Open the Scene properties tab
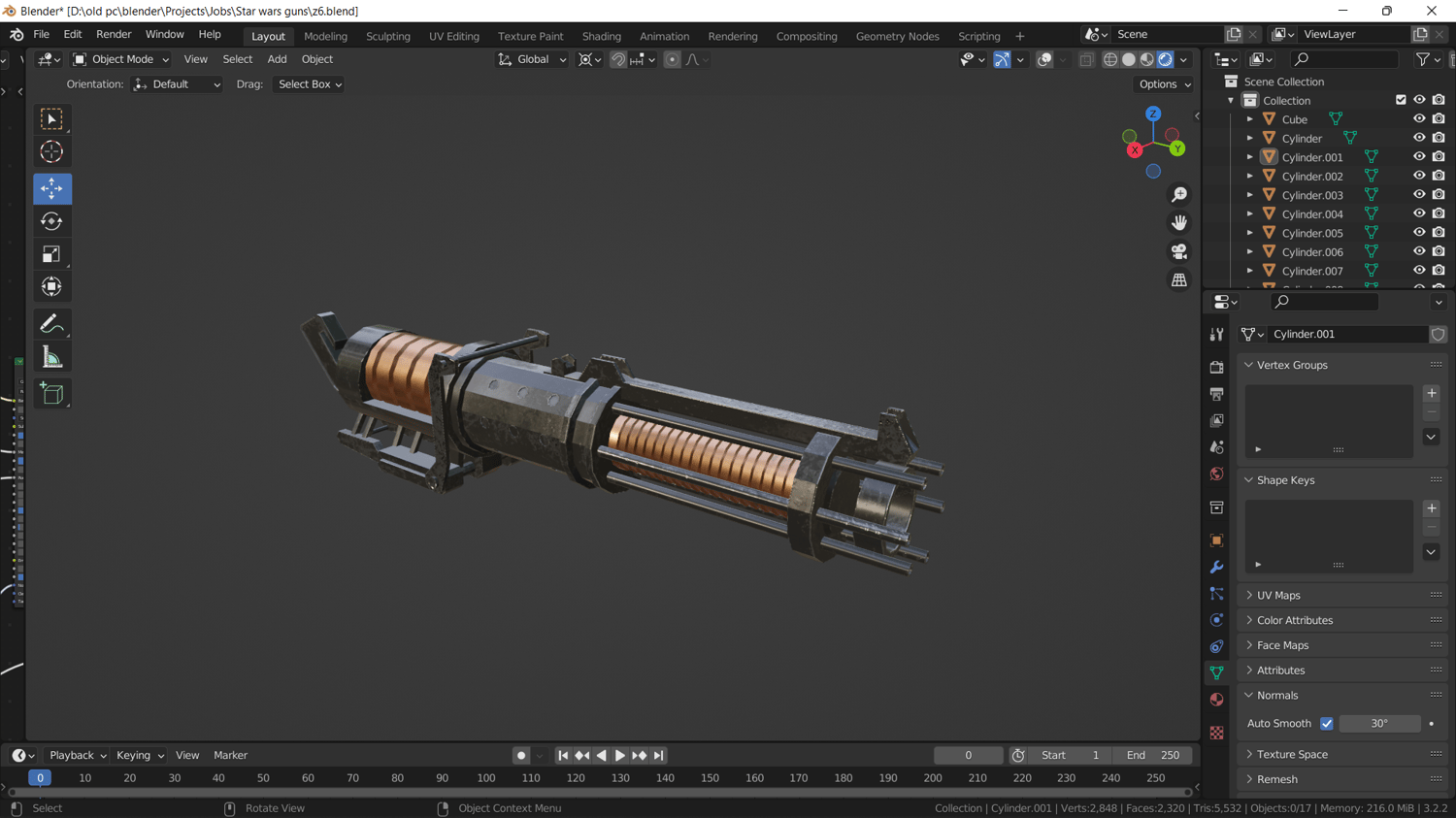The width and height of the screenshot is (1456, 818). tap(1216, 447)
